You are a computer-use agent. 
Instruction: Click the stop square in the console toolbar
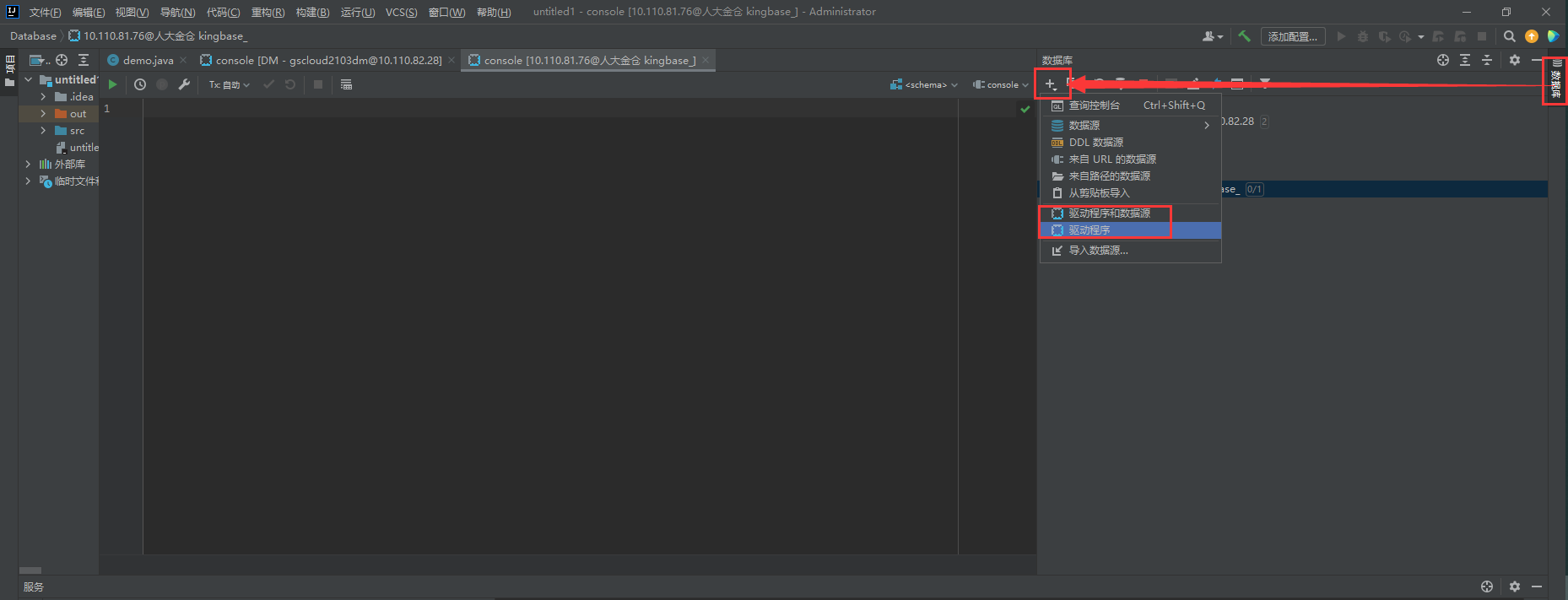(x=318, y=84)
